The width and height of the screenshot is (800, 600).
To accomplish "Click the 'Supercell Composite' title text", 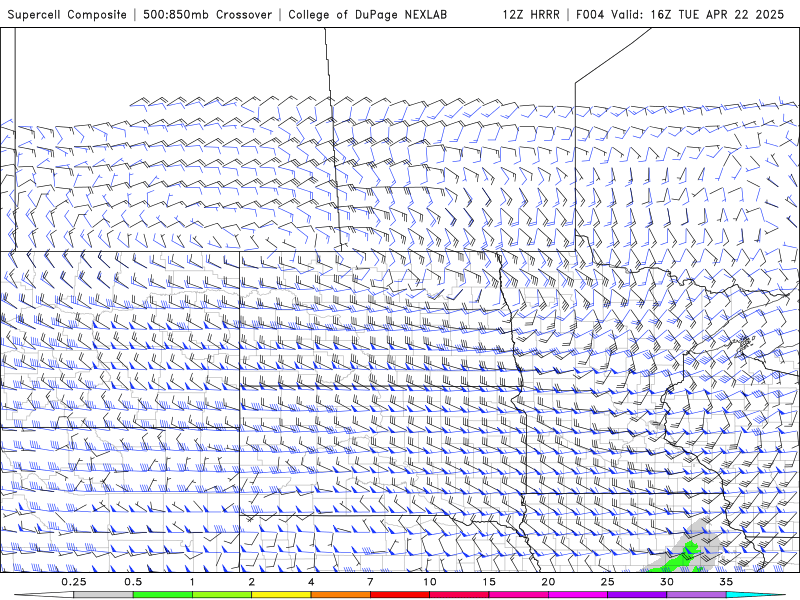I will [67, 14].
